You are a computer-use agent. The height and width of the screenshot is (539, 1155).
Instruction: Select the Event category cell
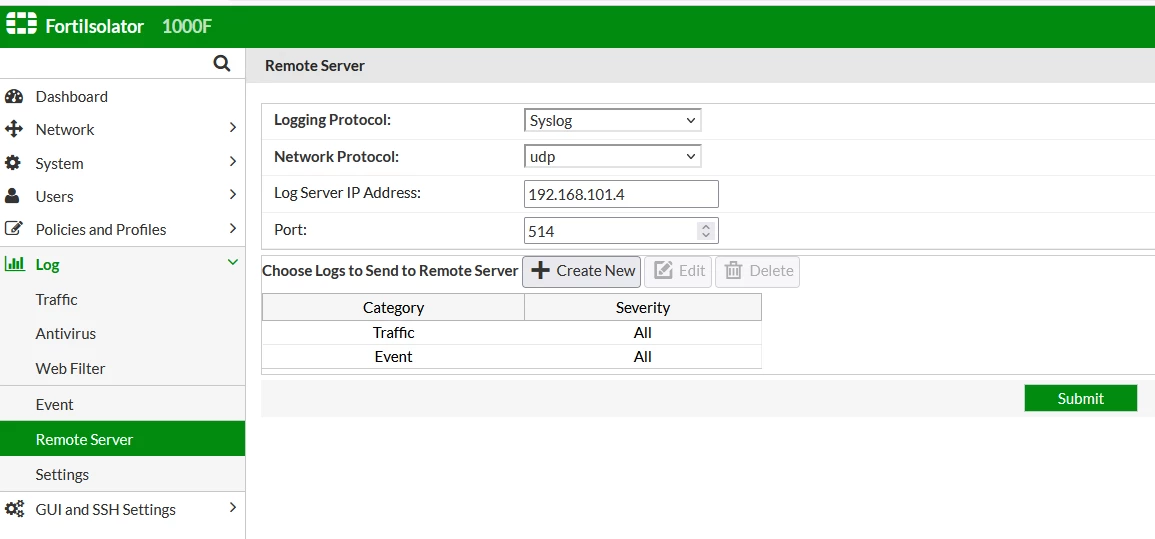coord(393,357)
